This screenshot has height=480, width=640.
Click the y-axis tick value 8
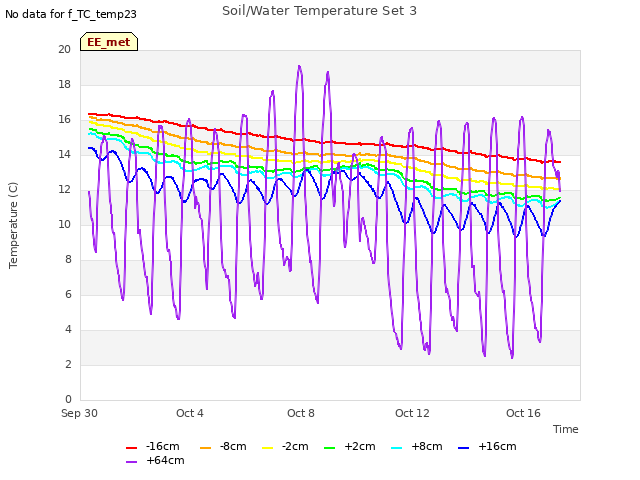point(68,260)
